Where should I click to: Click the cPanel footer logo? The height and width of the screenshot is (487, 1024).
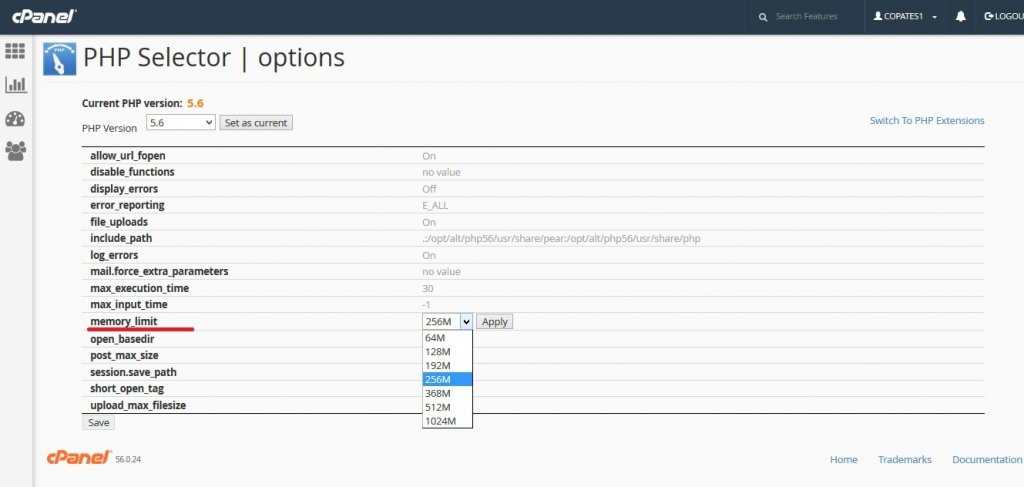[79, 458]
